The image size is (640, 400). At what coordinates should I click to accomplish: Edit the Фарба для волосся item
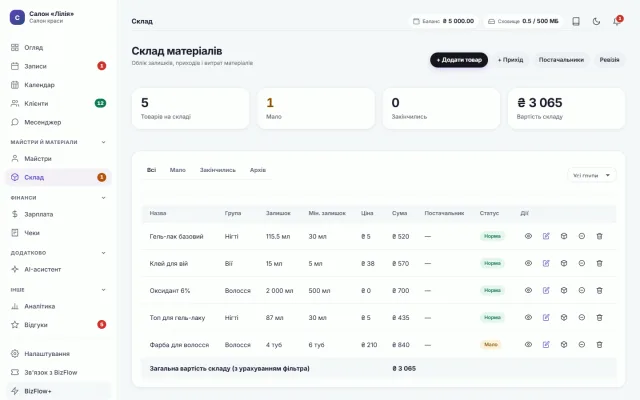click(x=546, y=344)
